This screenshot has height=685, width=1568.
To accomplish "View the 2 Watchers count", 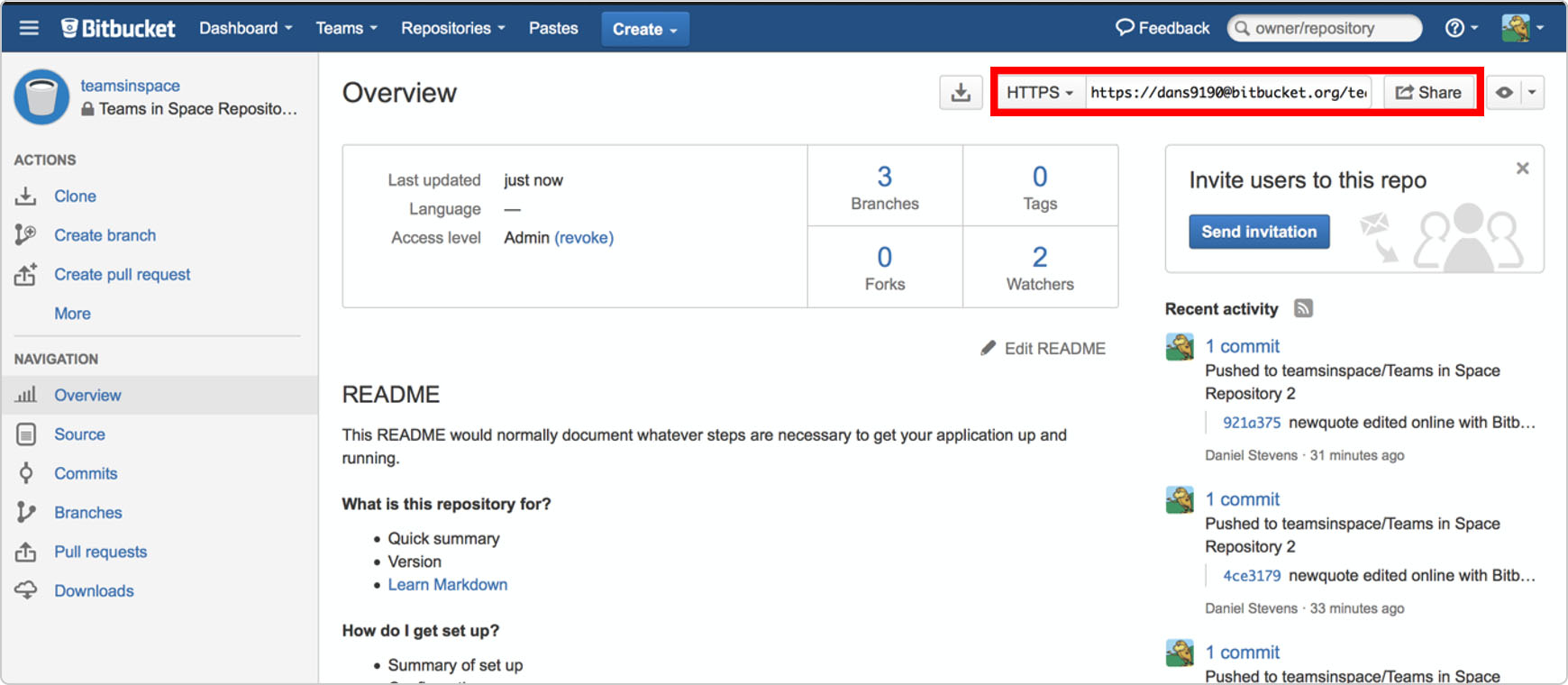I will point(1040,267).
